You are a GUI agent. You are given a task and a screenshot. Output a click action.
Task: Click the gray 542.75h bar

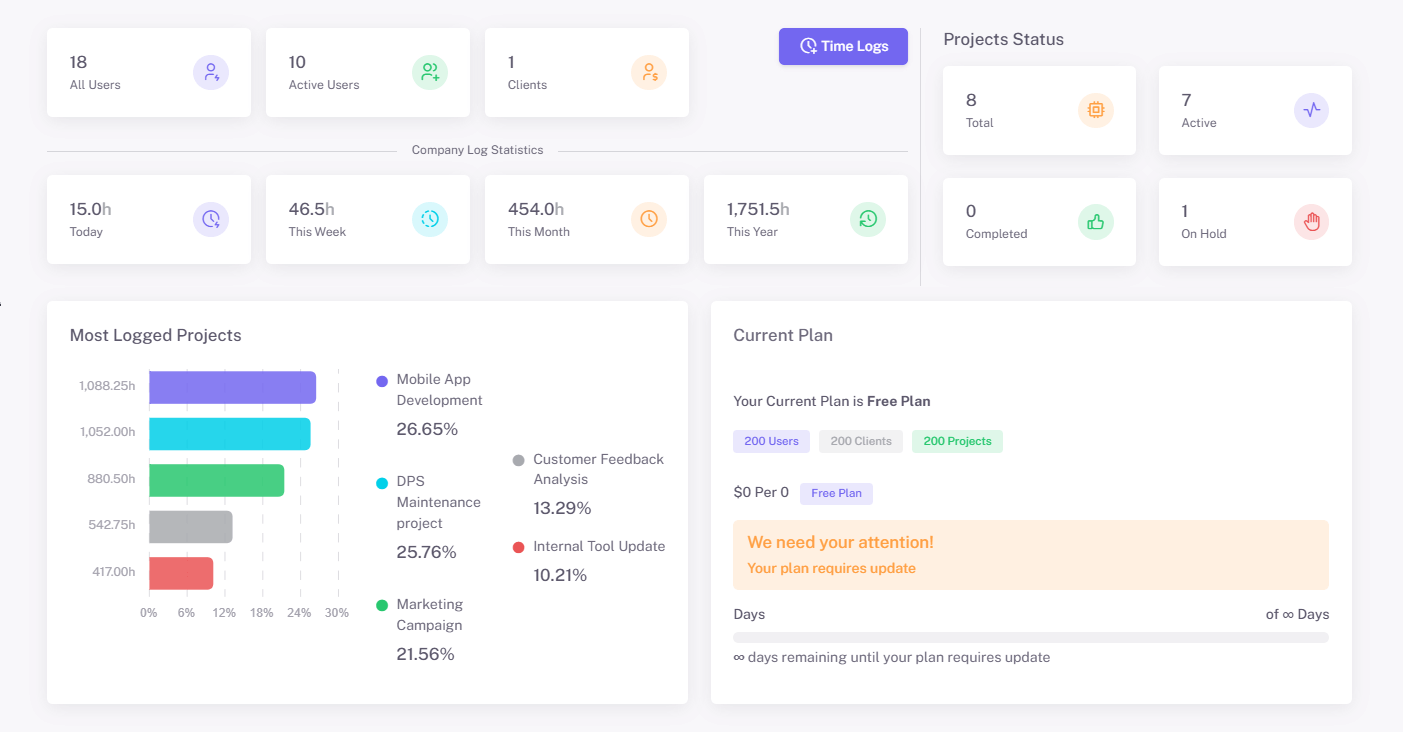tap(191, 527)
